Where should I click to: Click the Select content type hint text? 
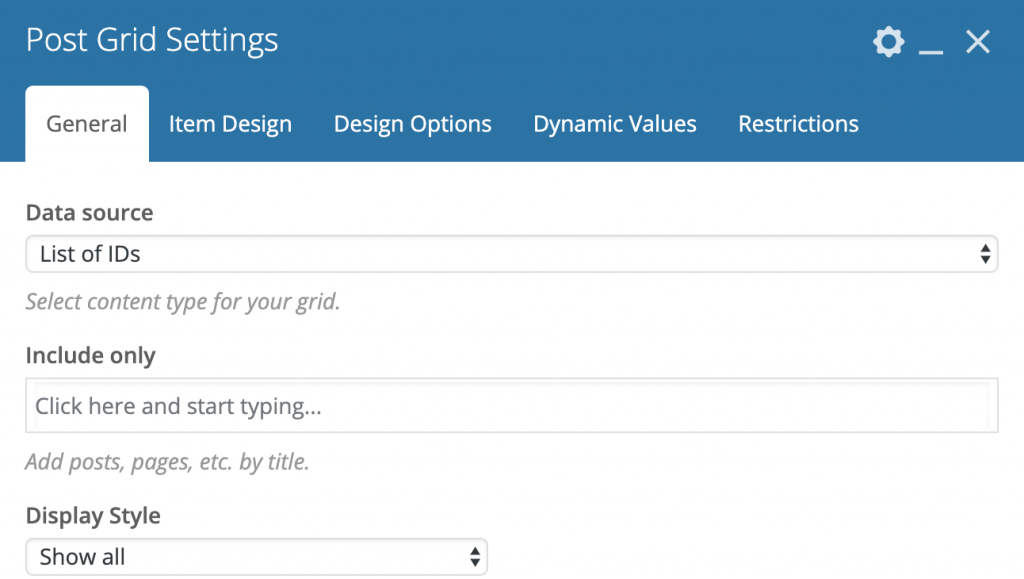[x=183, y=302]
